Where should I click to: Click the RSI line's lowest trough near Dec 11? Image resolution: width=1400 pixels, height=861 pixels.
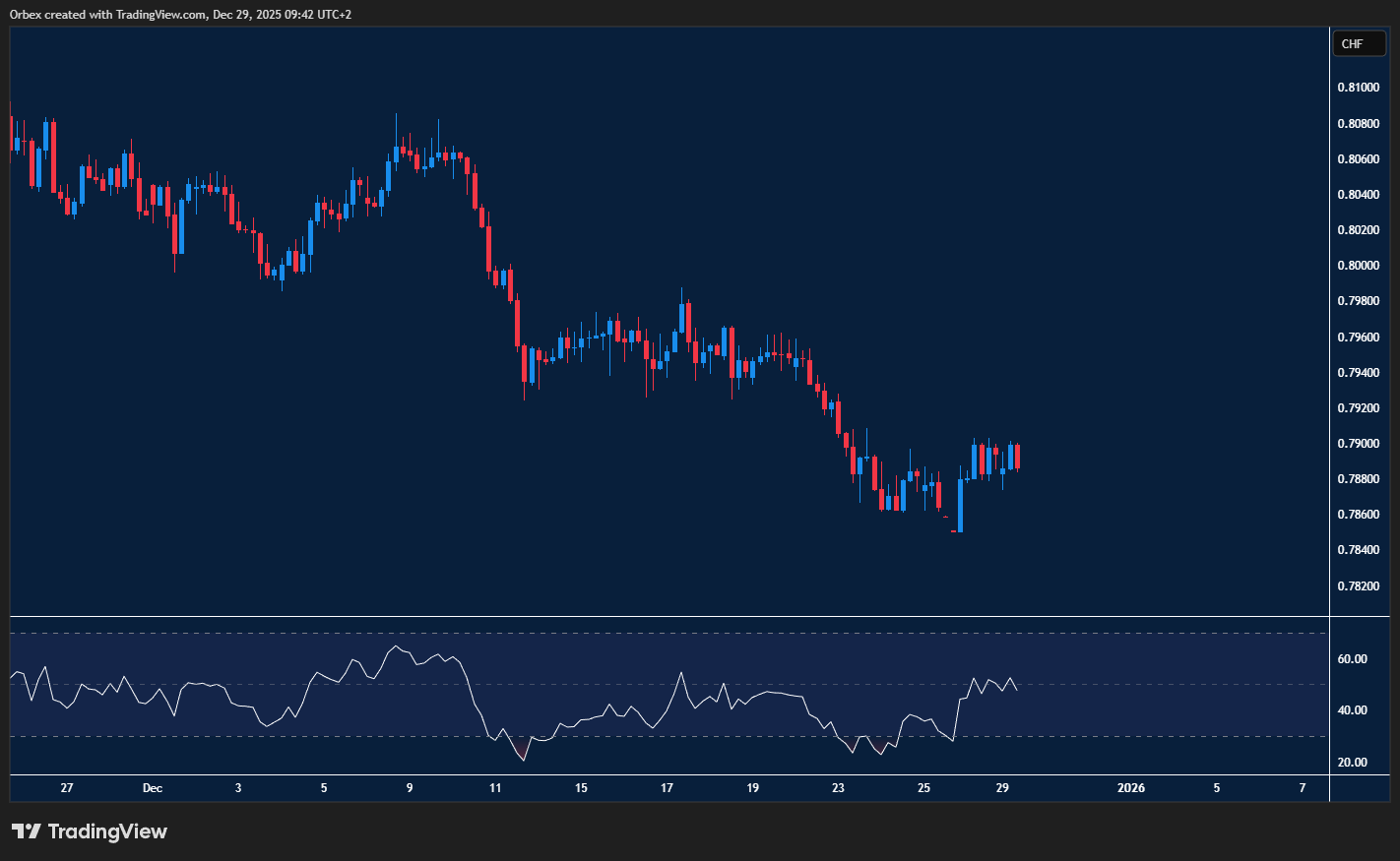[x=523, y=760]
